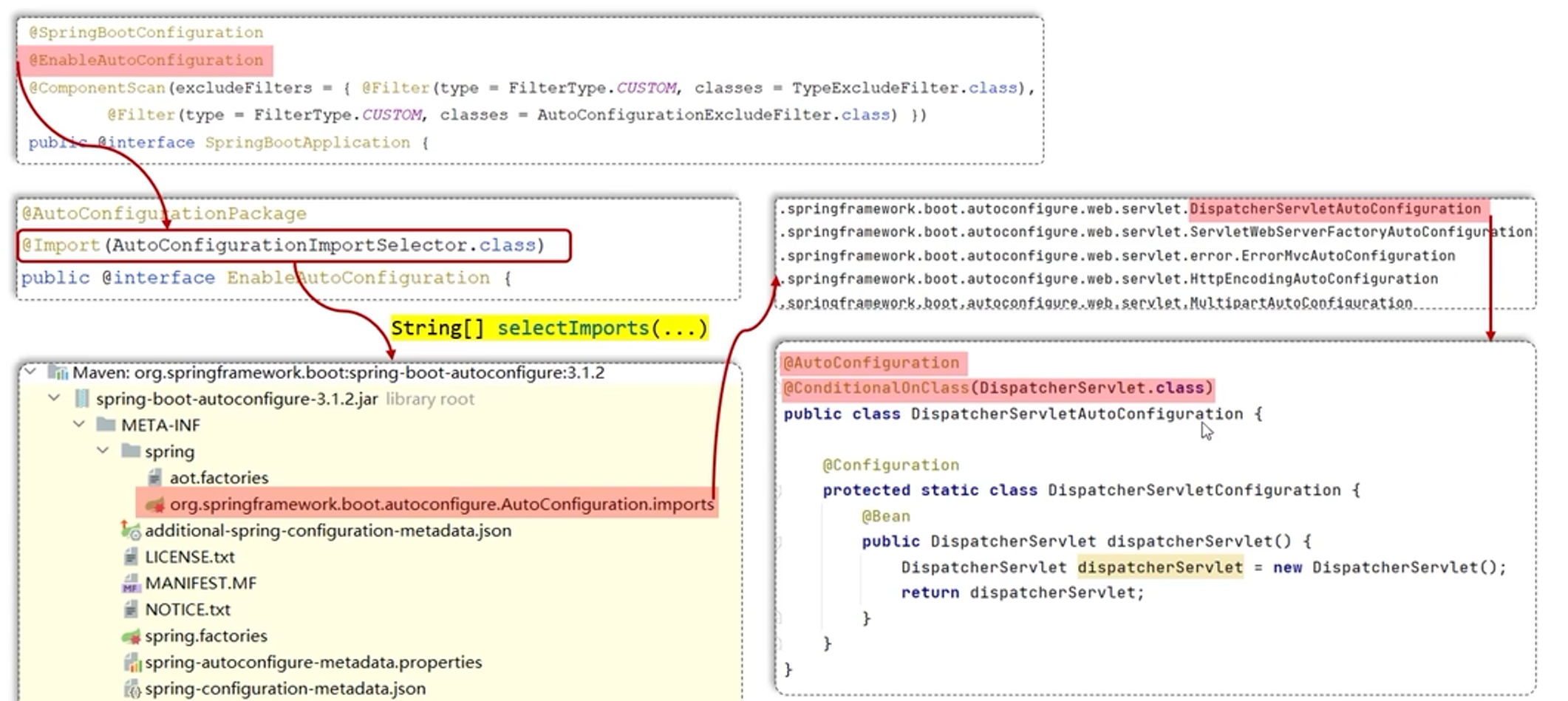Open LICENSE.txt in the tree

(x=189, y=557)
